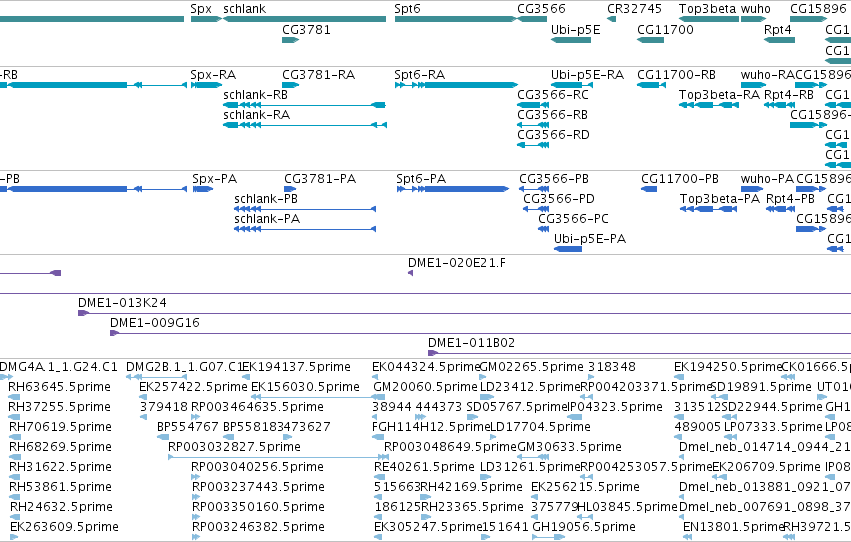Select the CG3781 gene glyph
Viewport: 851px width, 542px height.
click(x=291, y=40)
